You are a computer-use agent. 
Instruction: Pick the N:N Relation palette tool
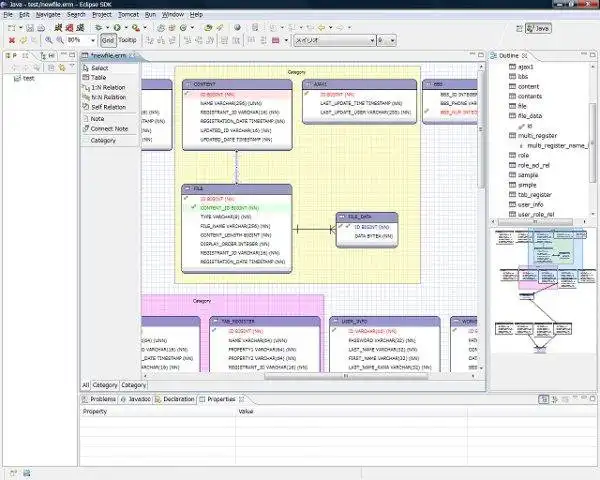(x=108, y=97)
